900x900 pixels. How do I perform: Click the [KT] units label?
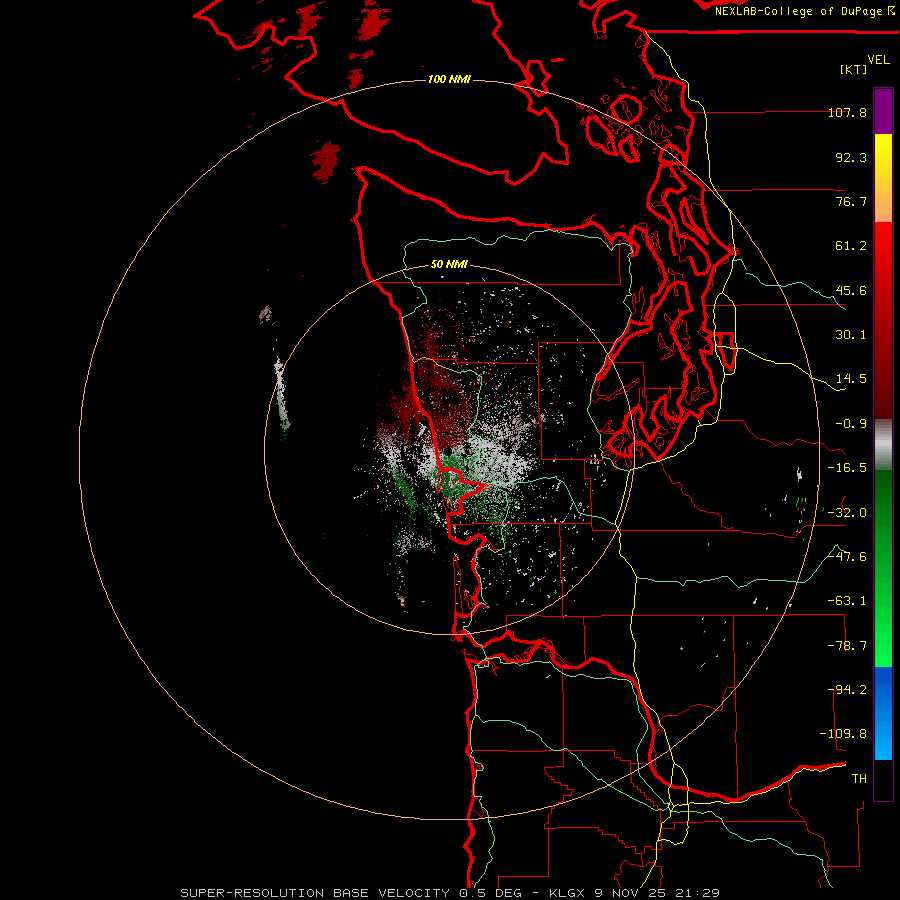(854, 69)
